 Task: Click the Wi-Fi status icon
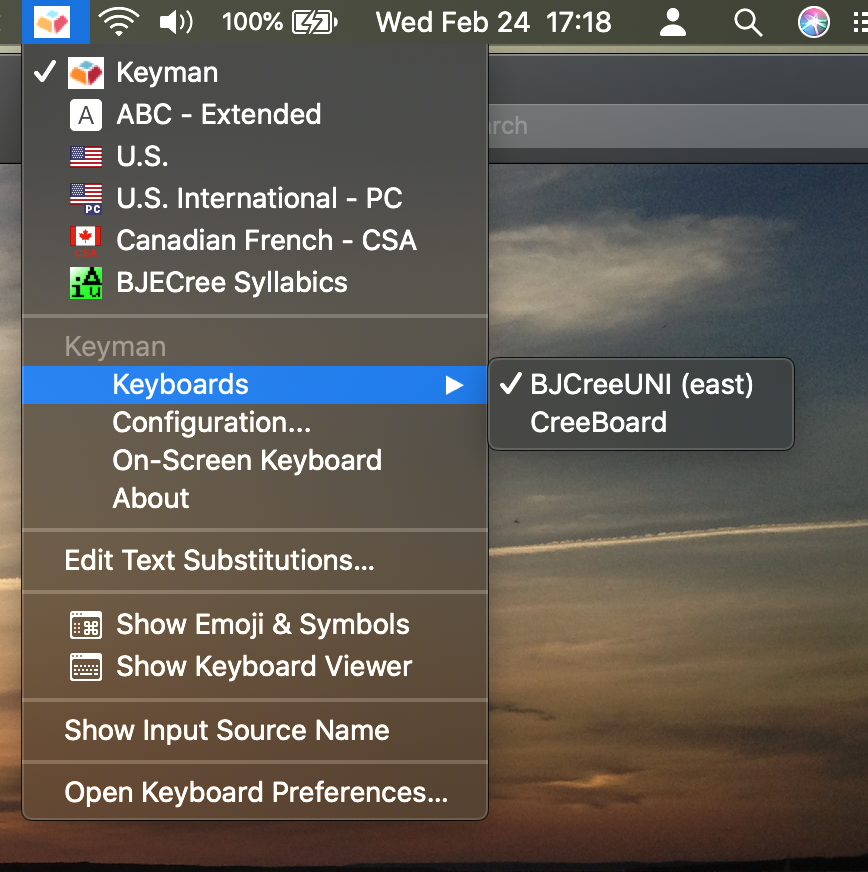(x=119, y=21)
